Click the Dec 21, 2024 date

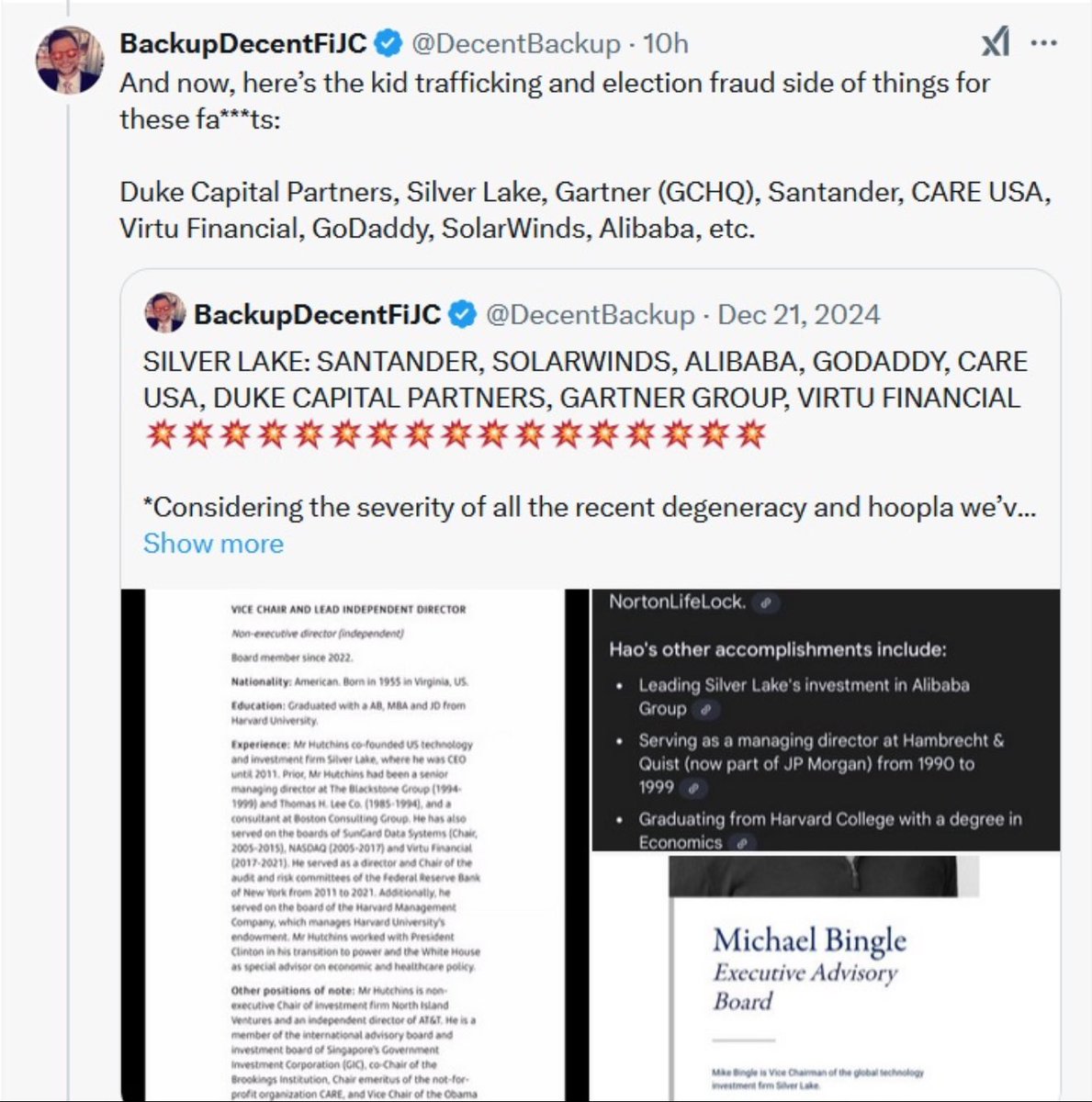798,315
